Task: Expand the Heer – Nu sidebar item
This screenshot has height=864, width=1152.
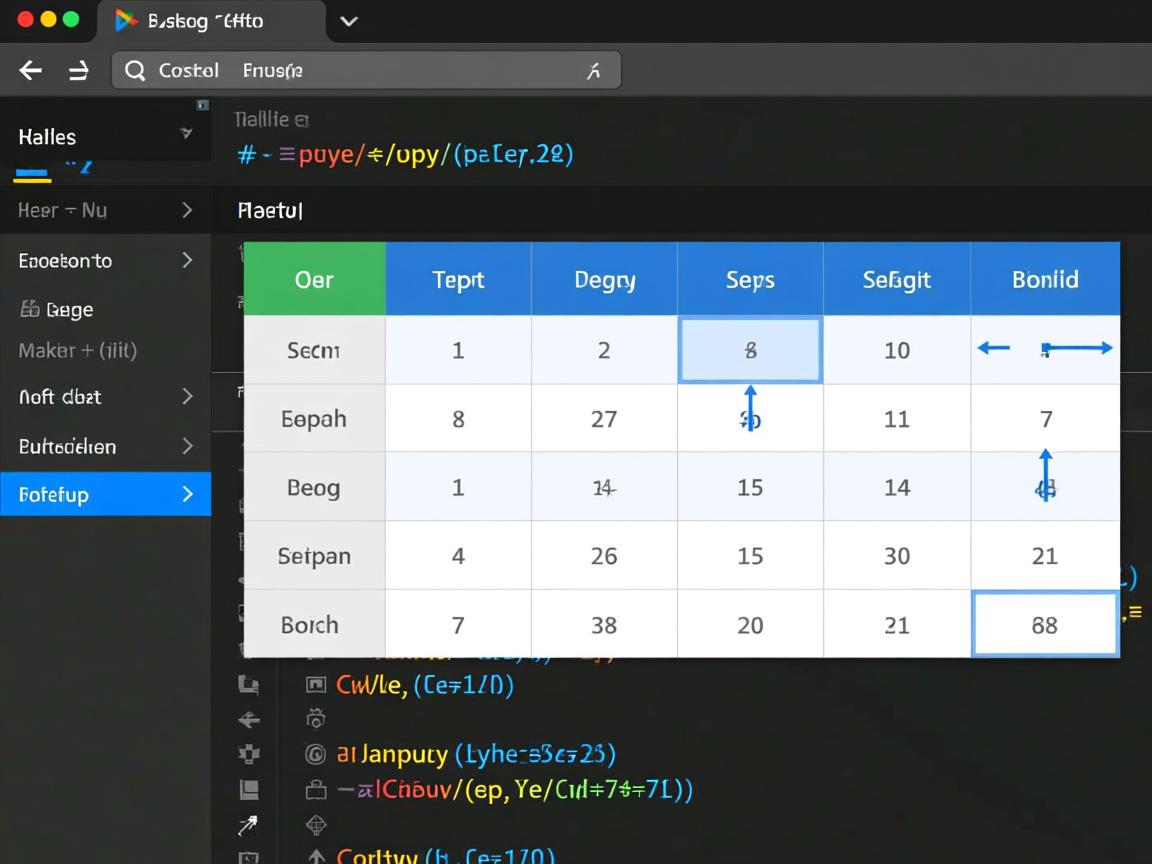Action: pyautogui.click(x=187, y=210)
